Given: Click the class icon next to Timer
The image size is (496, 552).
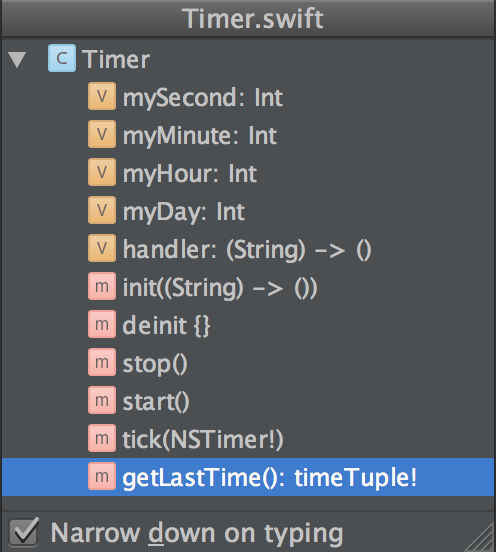Looking at the screenshot, I should pyautogui.click(x=62, y=58).
